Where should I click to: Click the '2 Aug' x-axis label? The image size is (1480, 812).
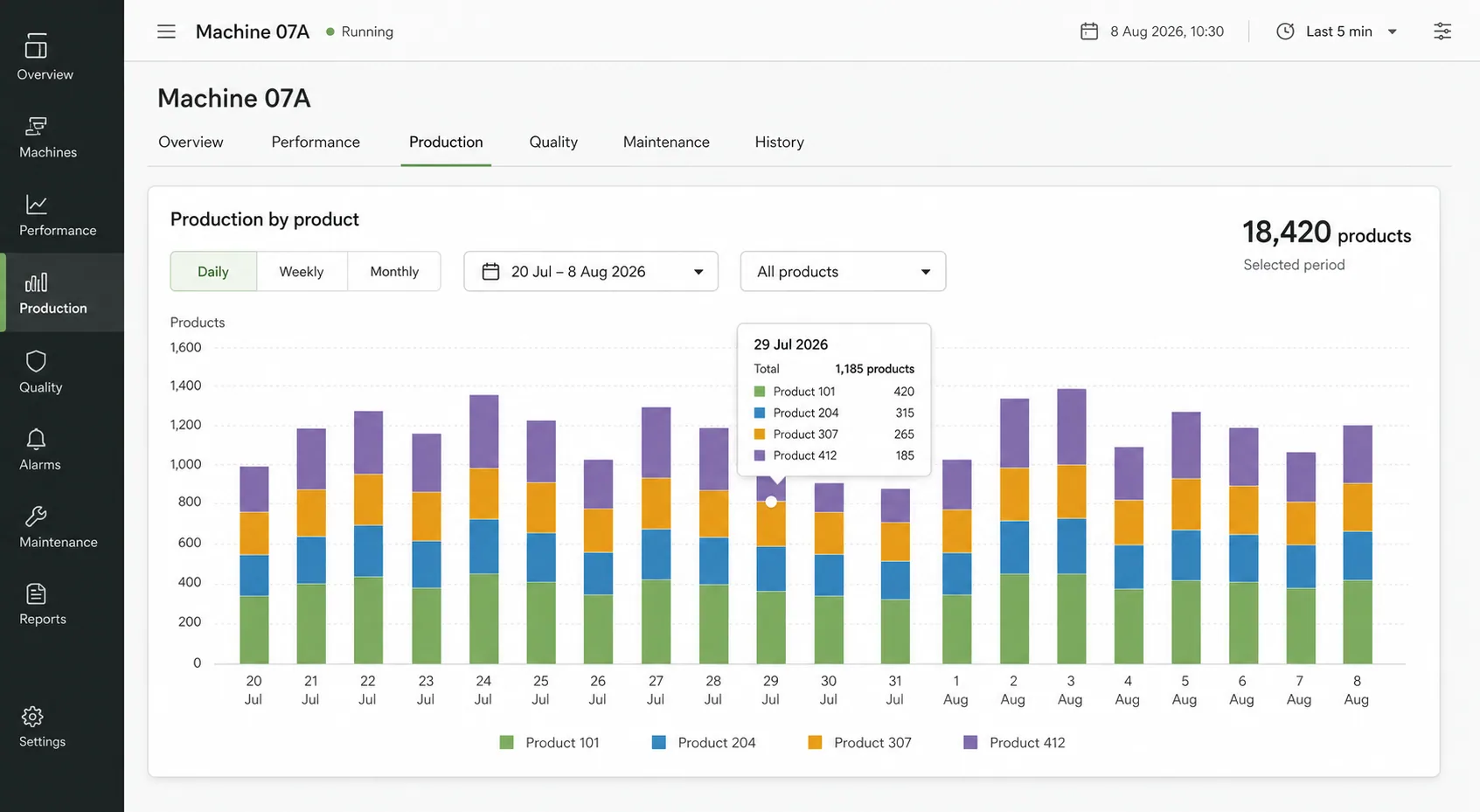(x=1013, y=691)
